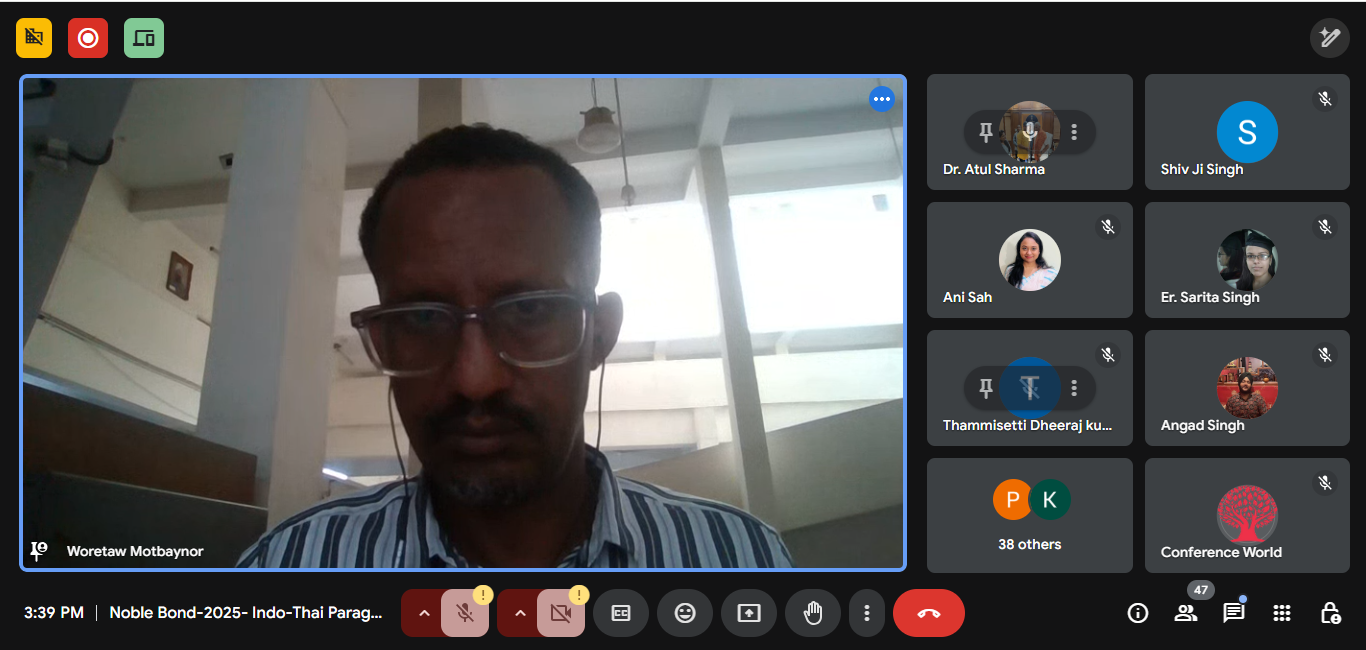Screen dimensions: 1366x650
Task: Click the green screen devices icon
Action: point(144,38)
